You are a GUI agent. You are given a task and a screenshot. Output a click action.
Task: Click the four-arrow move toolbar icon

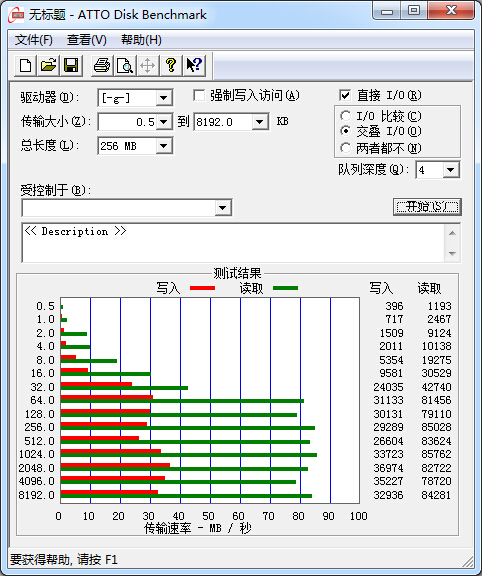pos(148,65)
